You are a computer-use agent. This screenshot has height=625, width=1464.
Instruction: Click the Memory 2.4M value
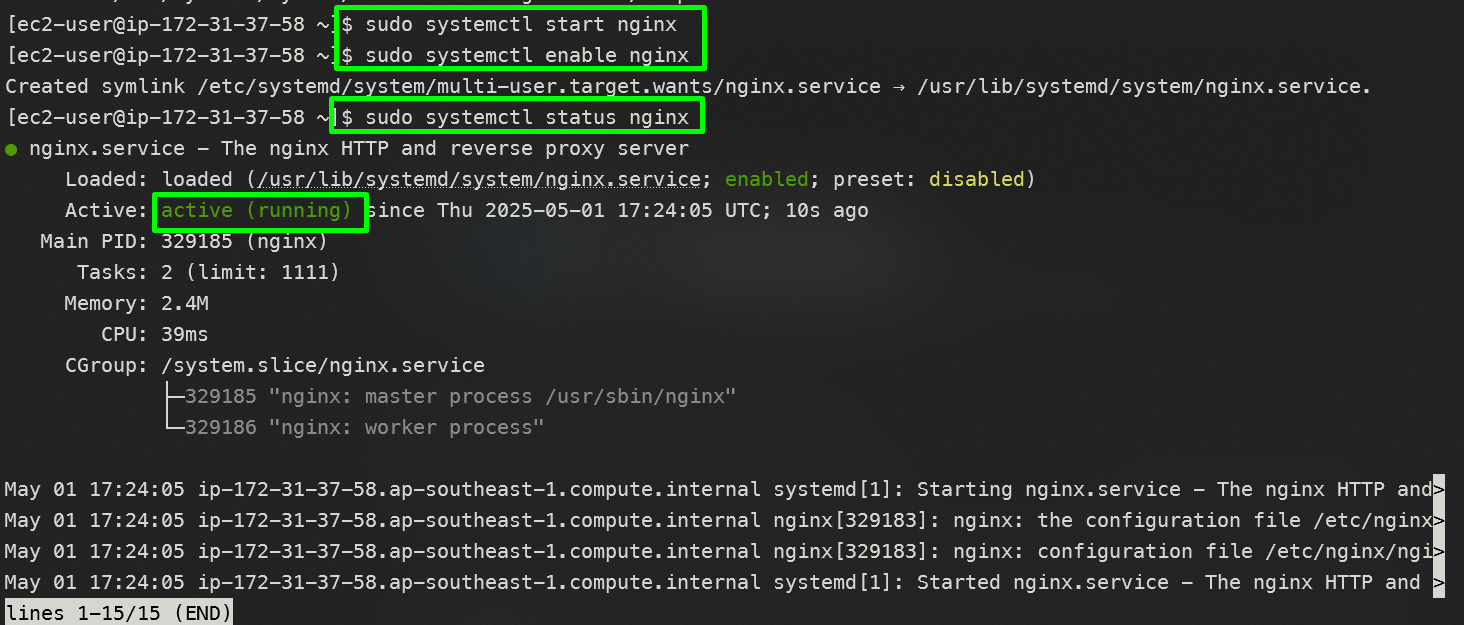click(x=185, y=303)
